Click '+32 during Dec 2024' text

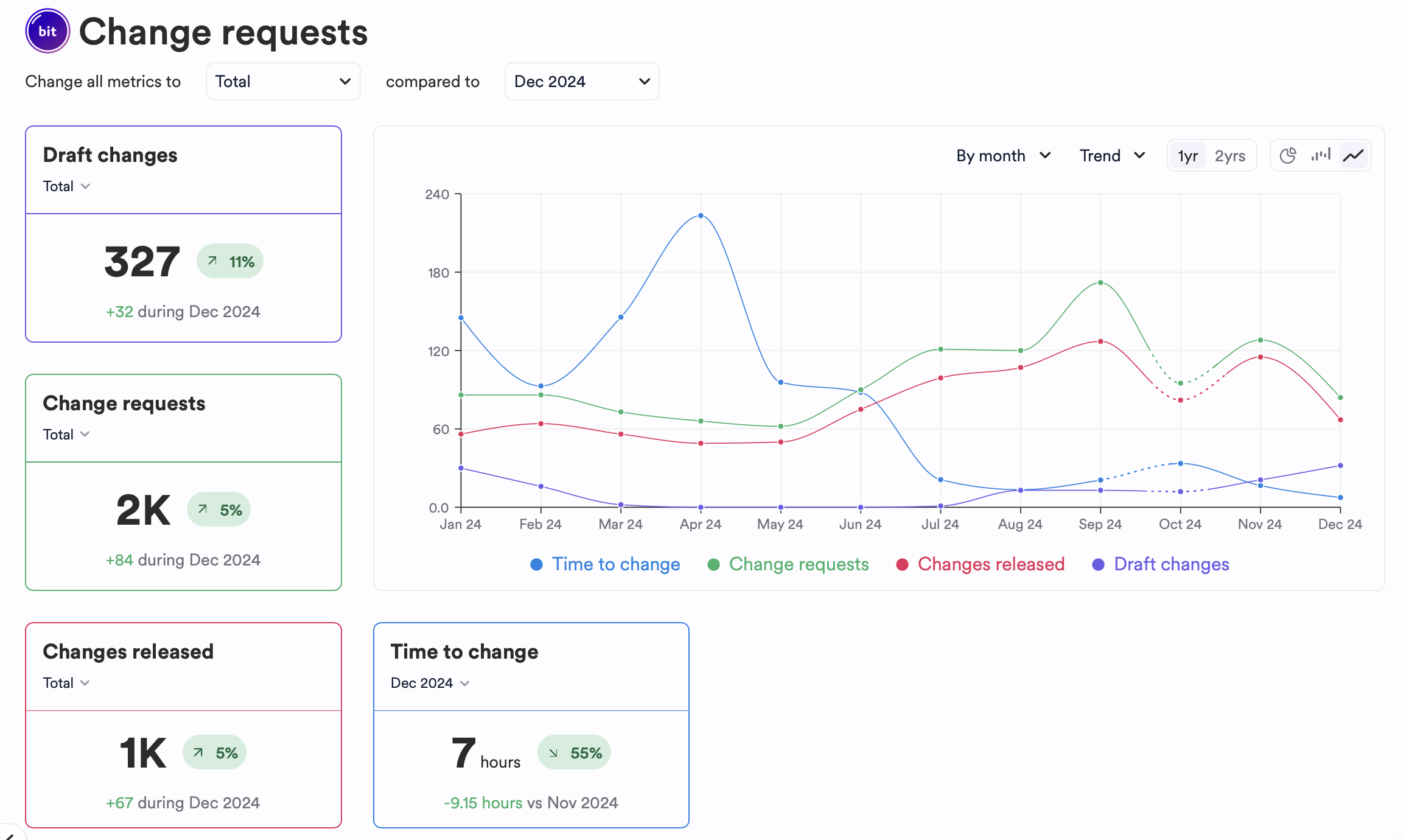point(183,312)
